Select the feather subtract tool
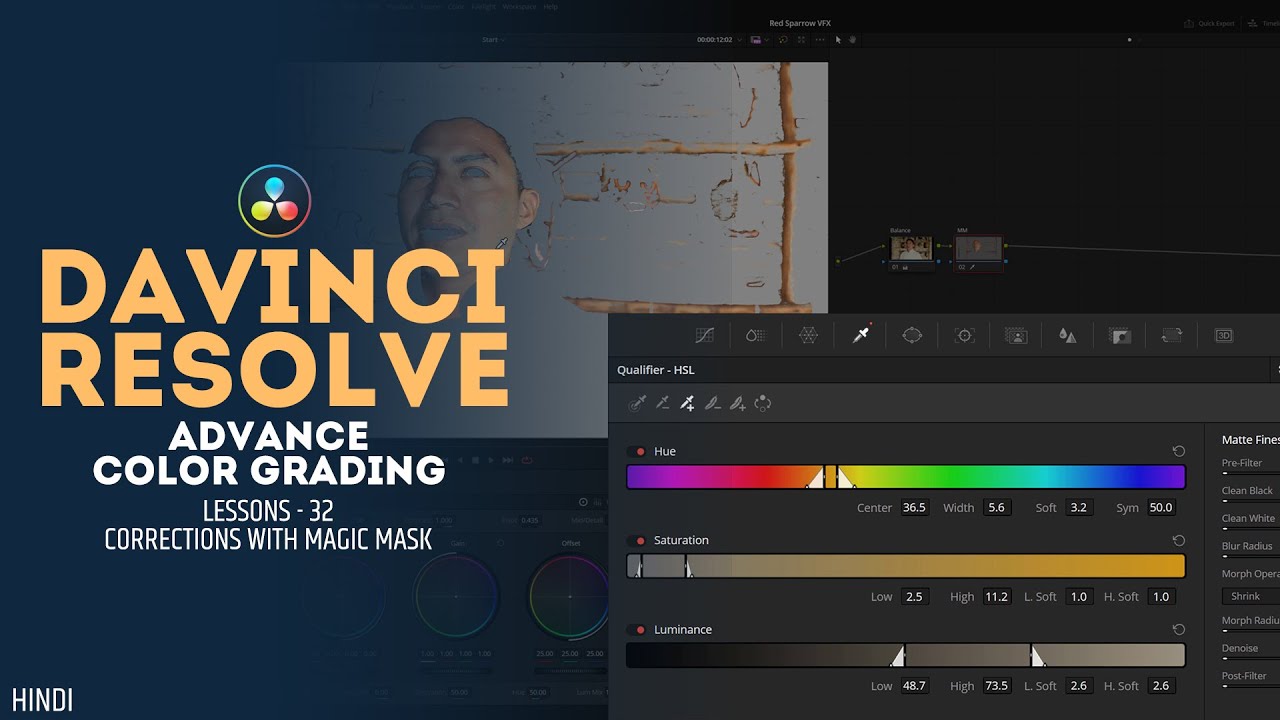Screen dimensions: 1280x720 (x=712, y=403)
